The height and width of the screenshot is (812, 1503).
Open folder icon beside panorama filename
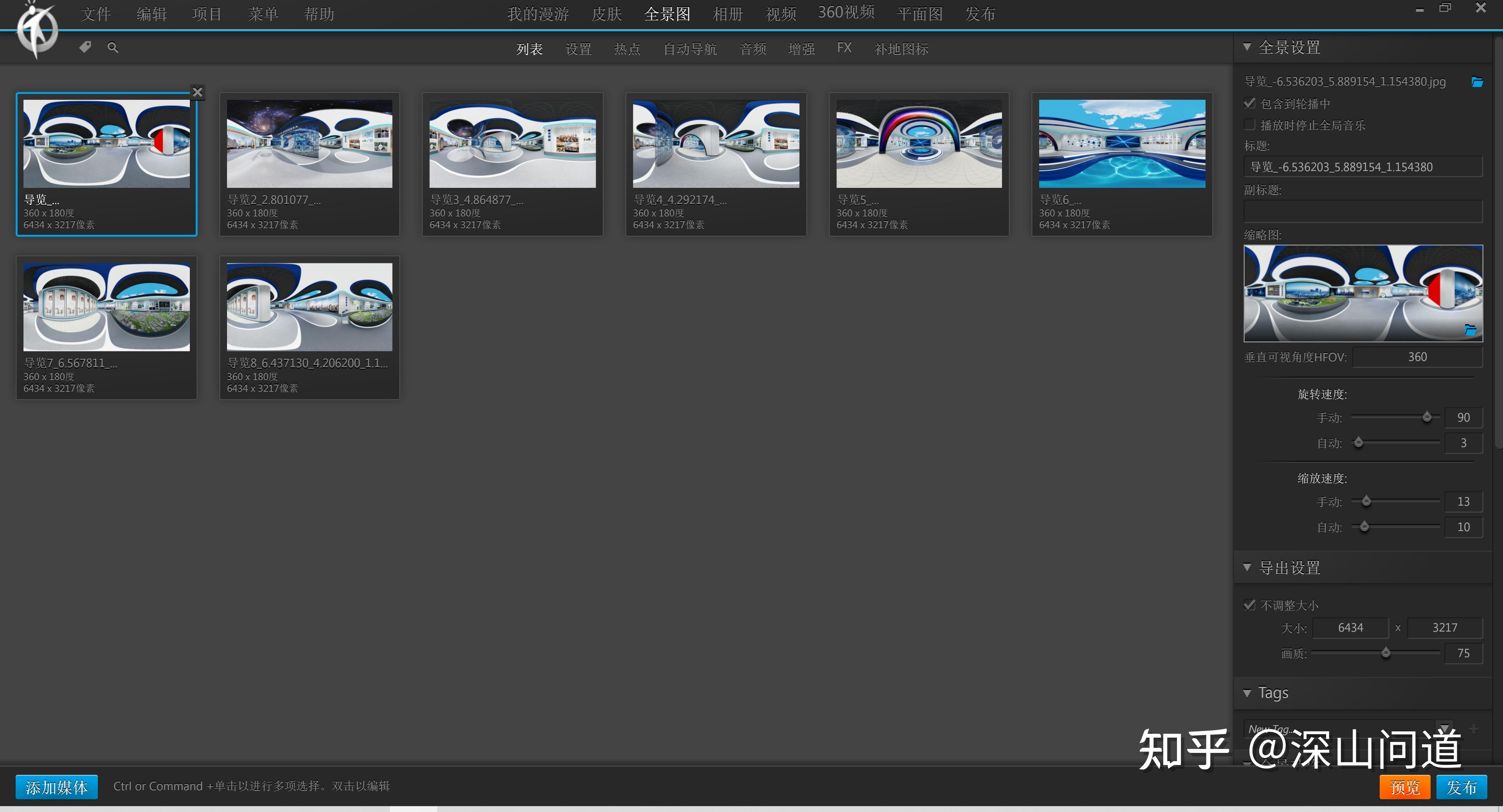click(x=1477, y=82)
